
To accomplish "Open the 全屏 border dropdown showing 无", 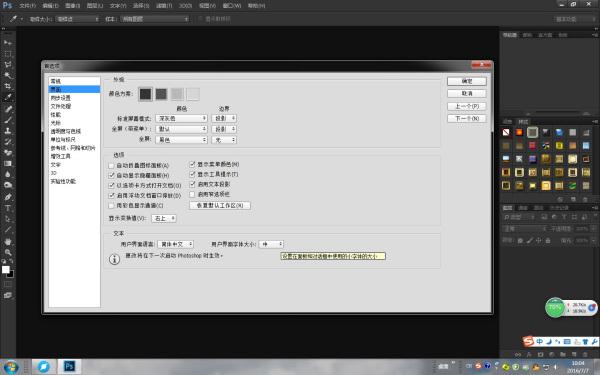I will click(x=224, y=140).
